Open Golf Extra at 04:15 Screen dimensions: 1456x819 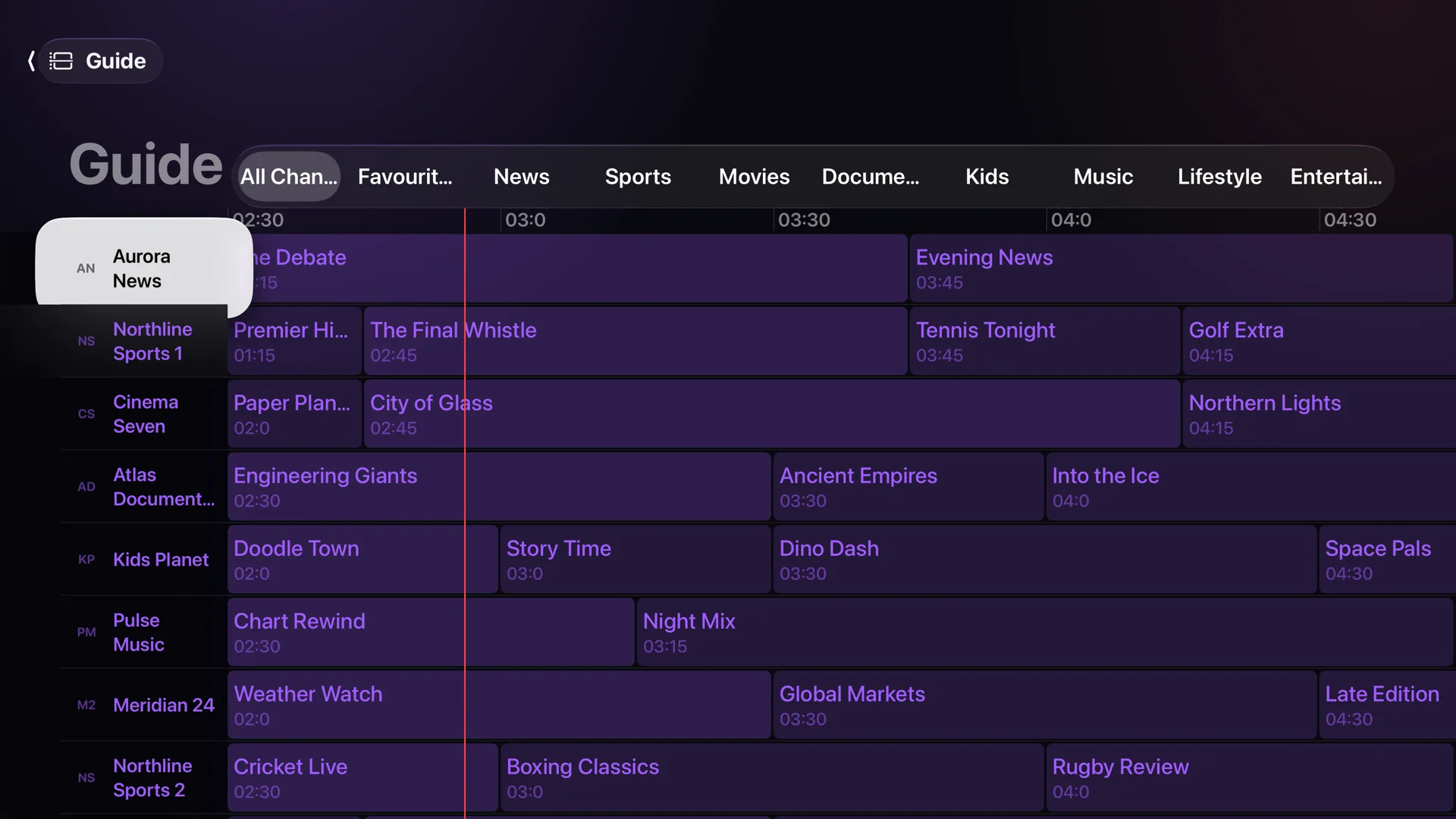[x=1319, y=341]
